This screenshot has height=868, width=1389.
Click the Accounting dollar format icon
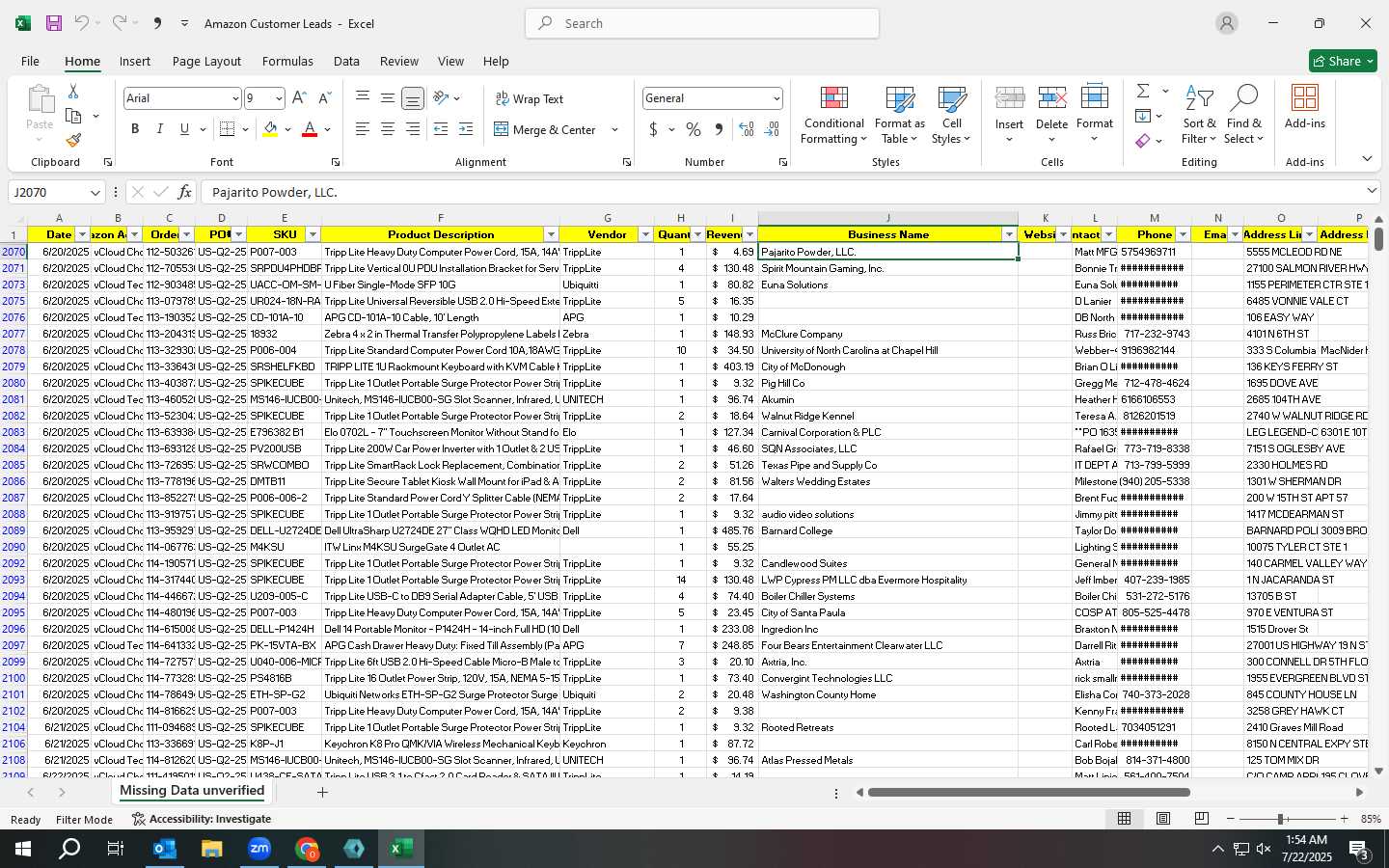coord(653,129)
